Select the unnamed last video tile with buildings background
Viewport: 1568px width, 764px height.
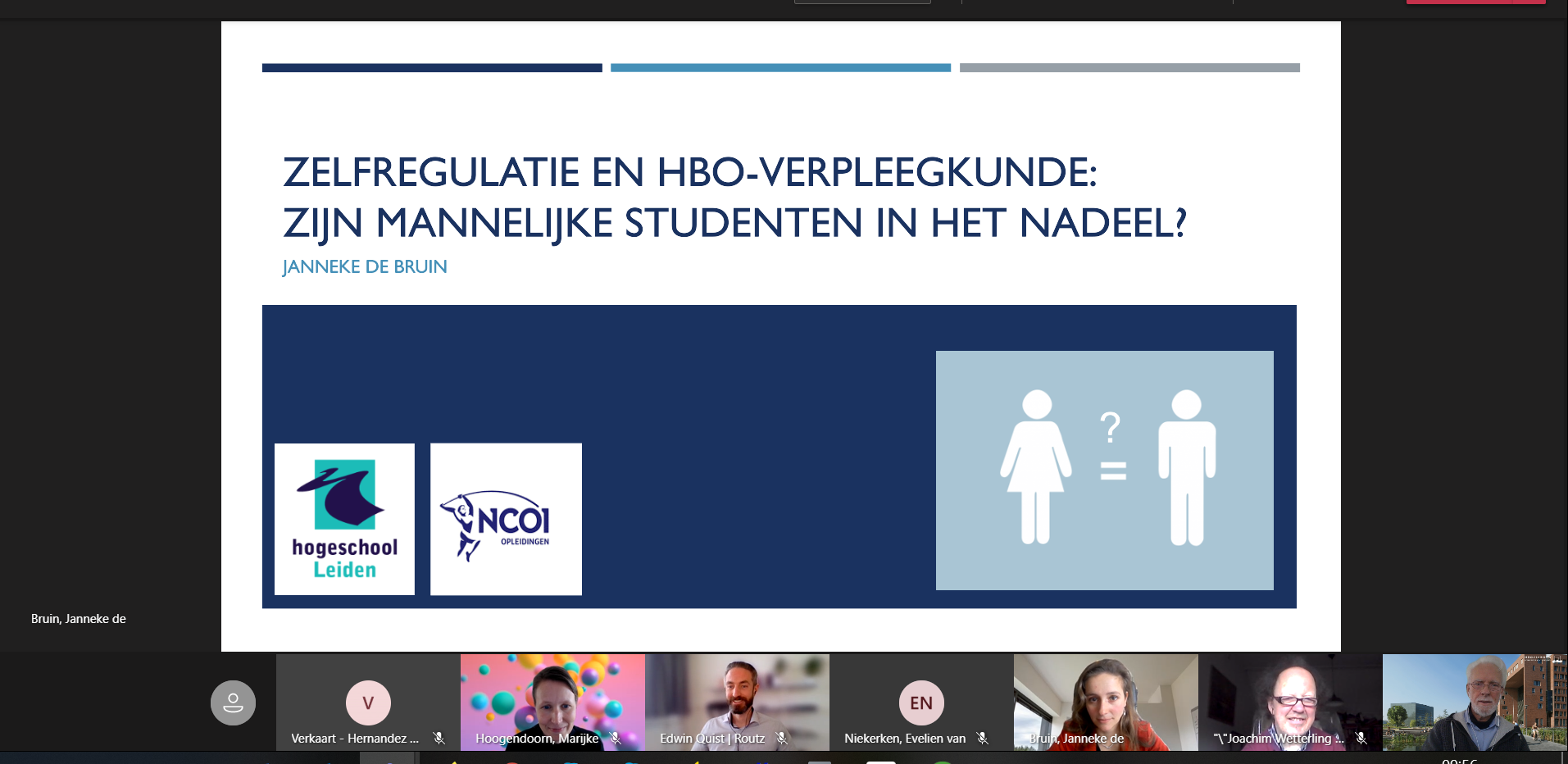[1475, 703]
